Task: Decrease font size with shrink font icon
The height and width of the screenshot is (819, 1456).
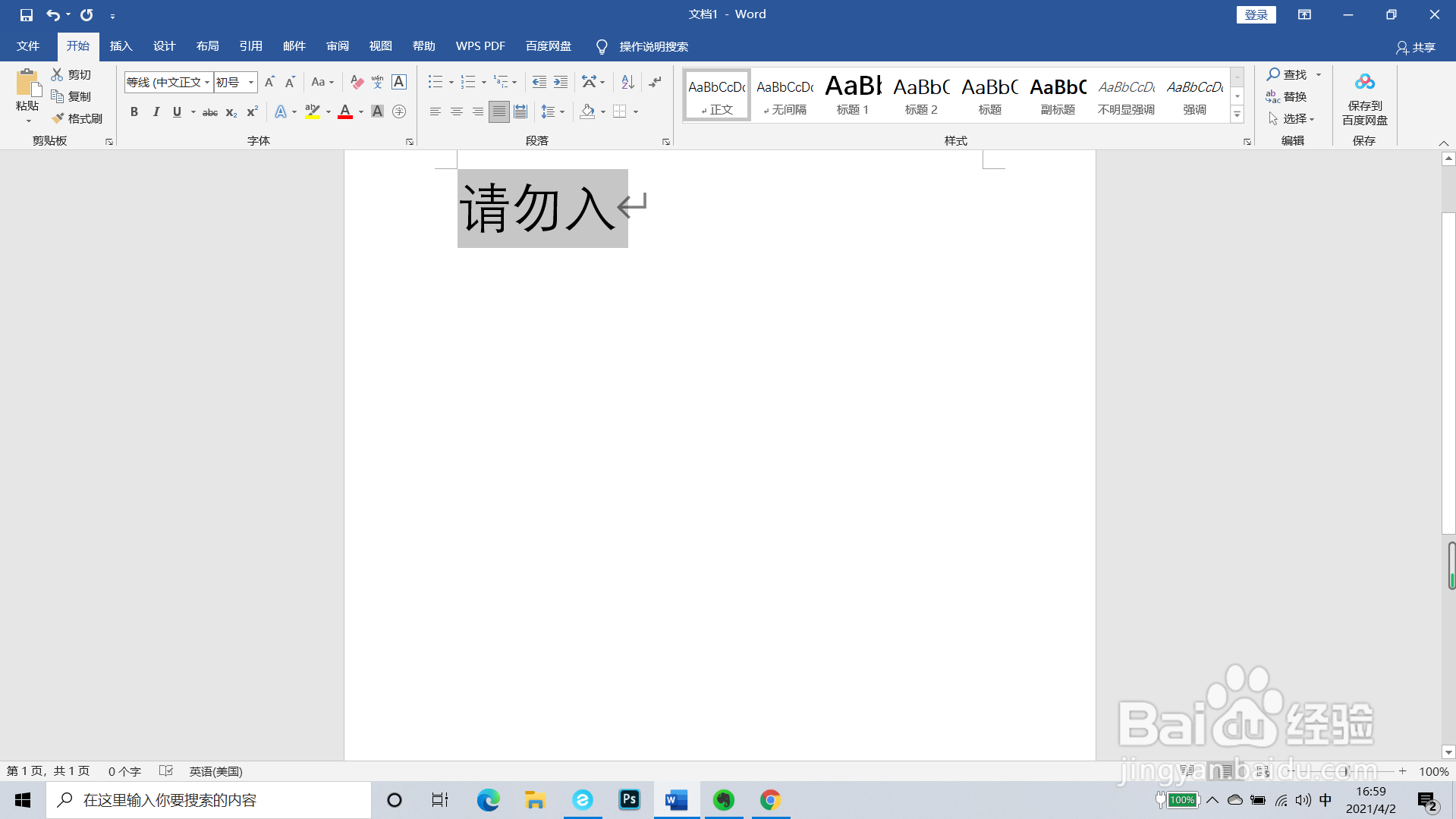Action: (x=290, y=82)
